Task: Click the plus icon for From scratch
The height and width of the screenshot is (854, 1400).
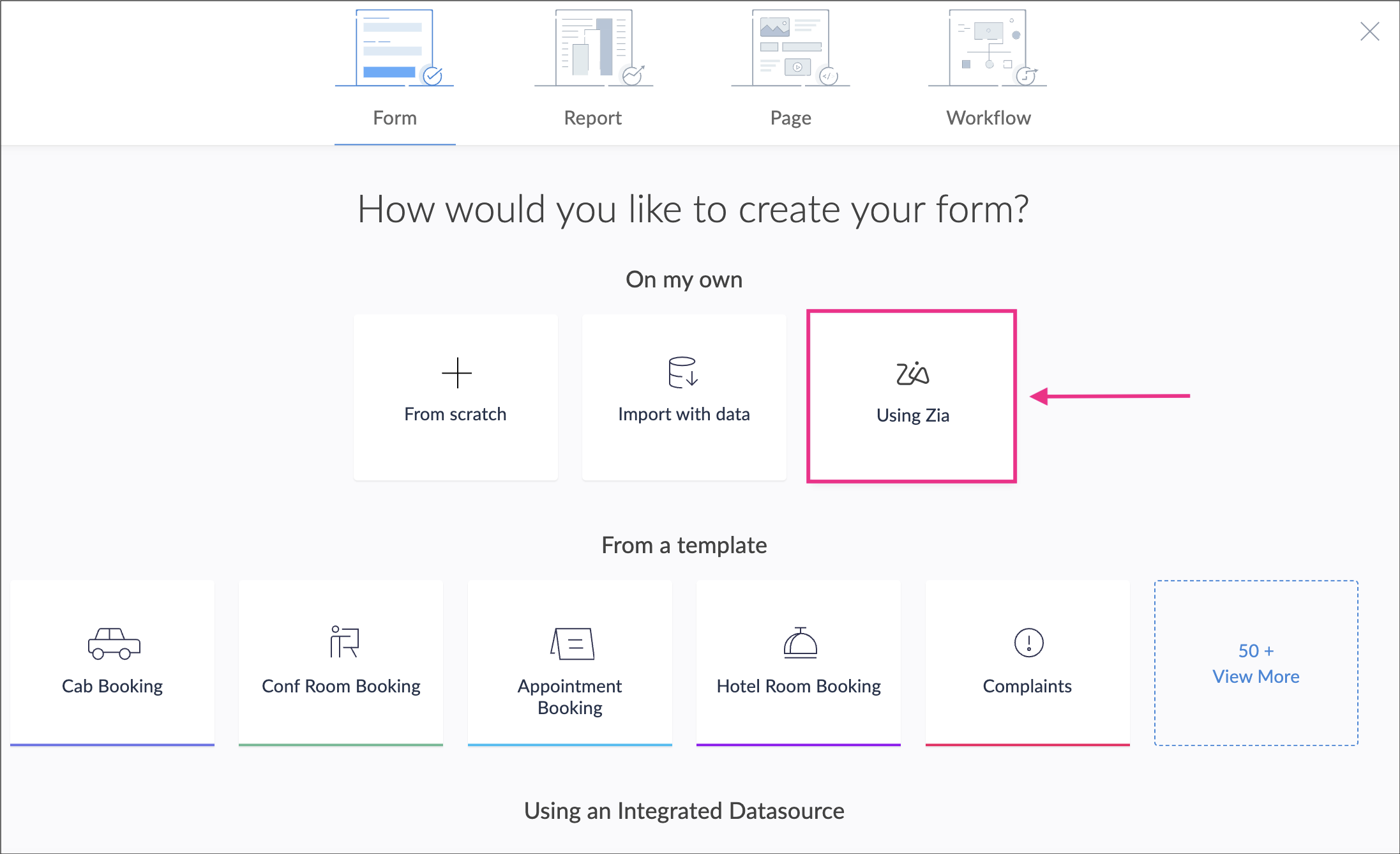Action: click(x=456, y=373)
